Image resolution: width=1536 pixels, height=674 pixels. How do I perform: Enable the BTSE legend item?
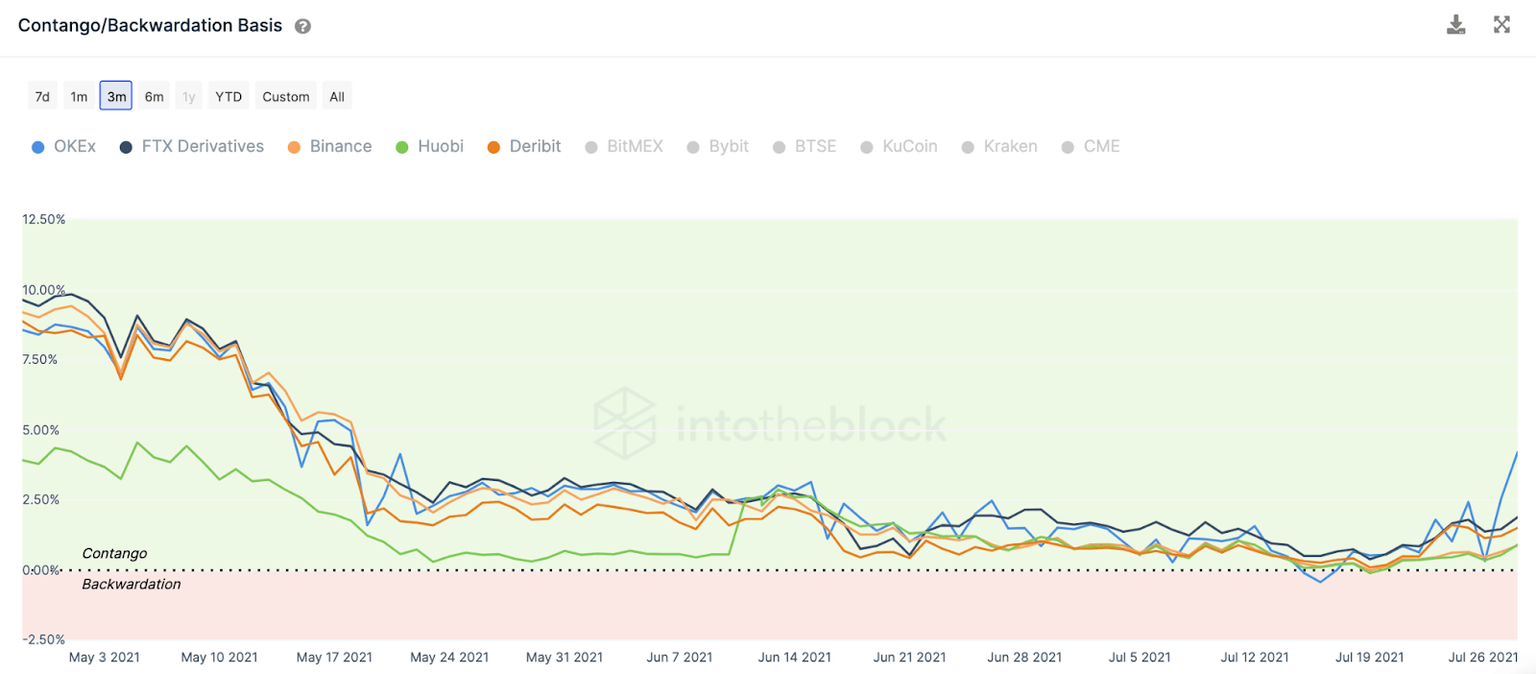(806, 146)
